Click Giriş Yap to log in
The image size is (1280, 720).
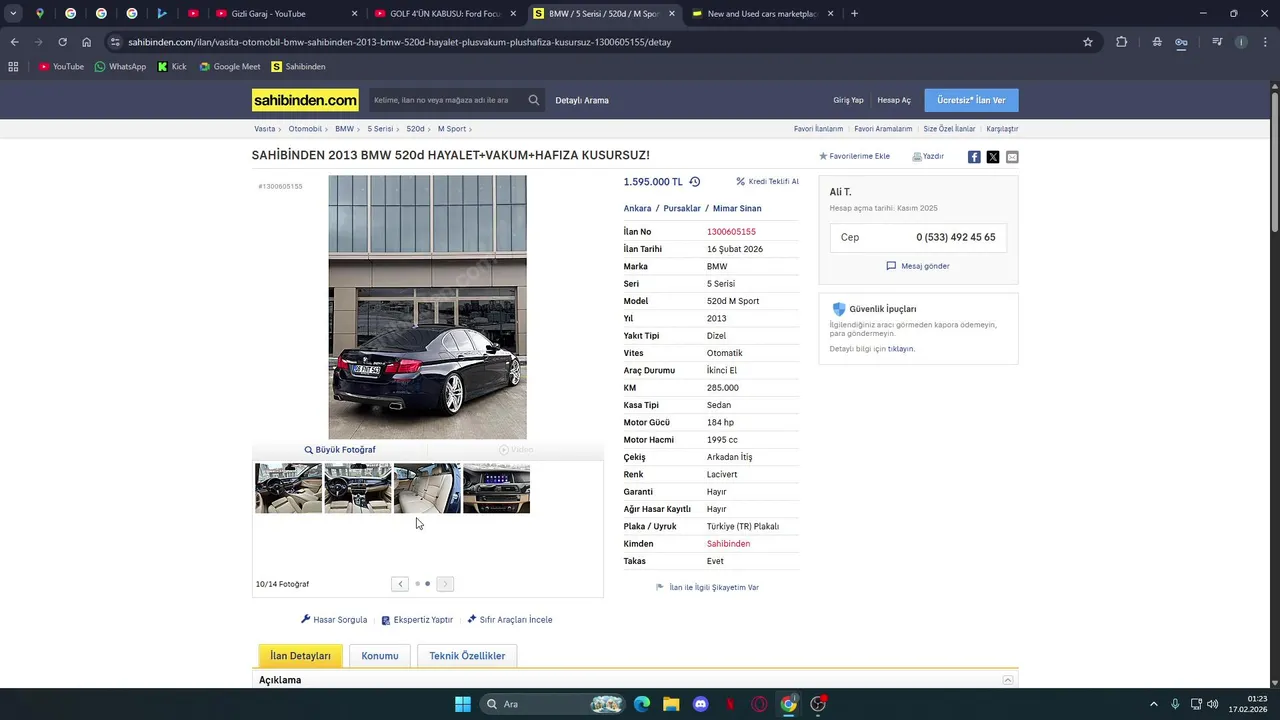tap(848, 100)
